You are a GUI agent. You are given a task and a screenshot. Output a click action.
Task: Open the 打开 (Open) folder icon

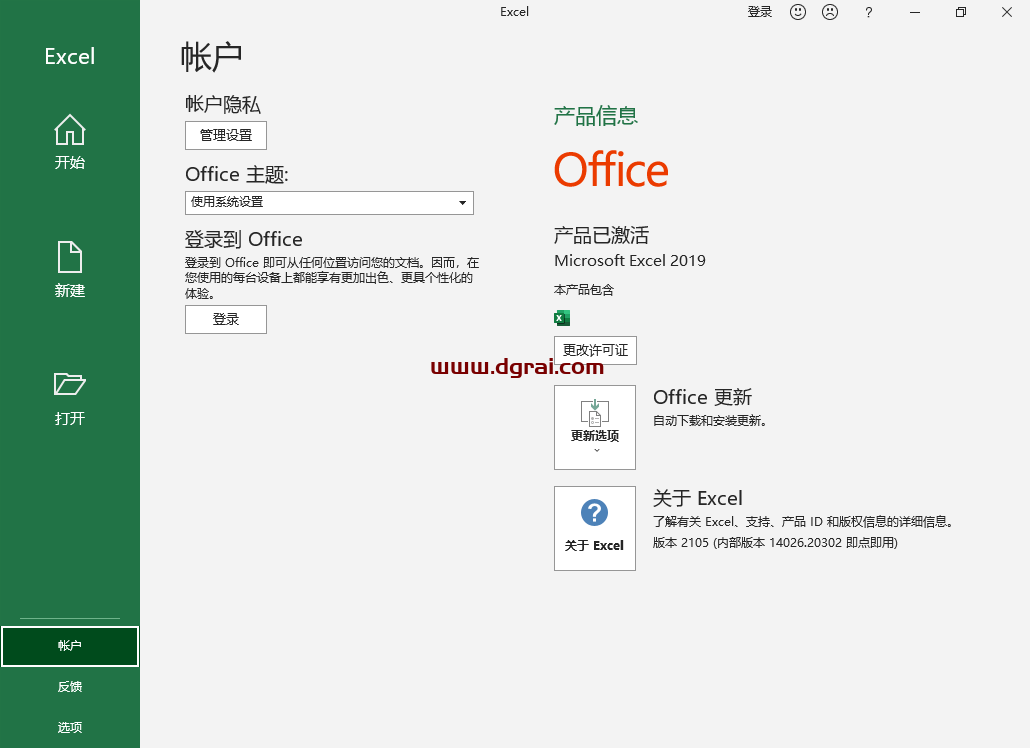[70, 384]
